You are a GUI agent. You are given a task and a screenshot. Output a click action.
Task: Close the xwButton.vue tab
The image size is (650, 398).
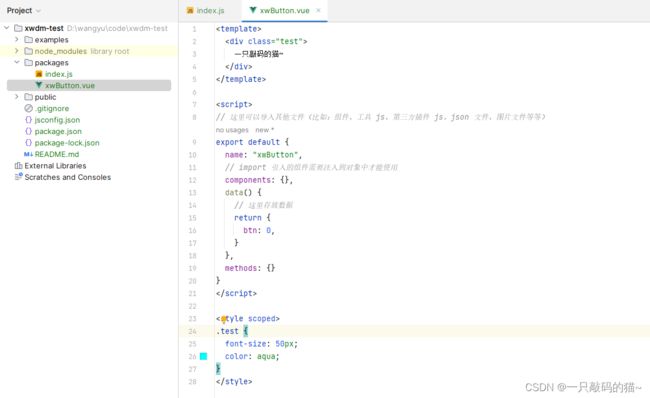(318, 10)
